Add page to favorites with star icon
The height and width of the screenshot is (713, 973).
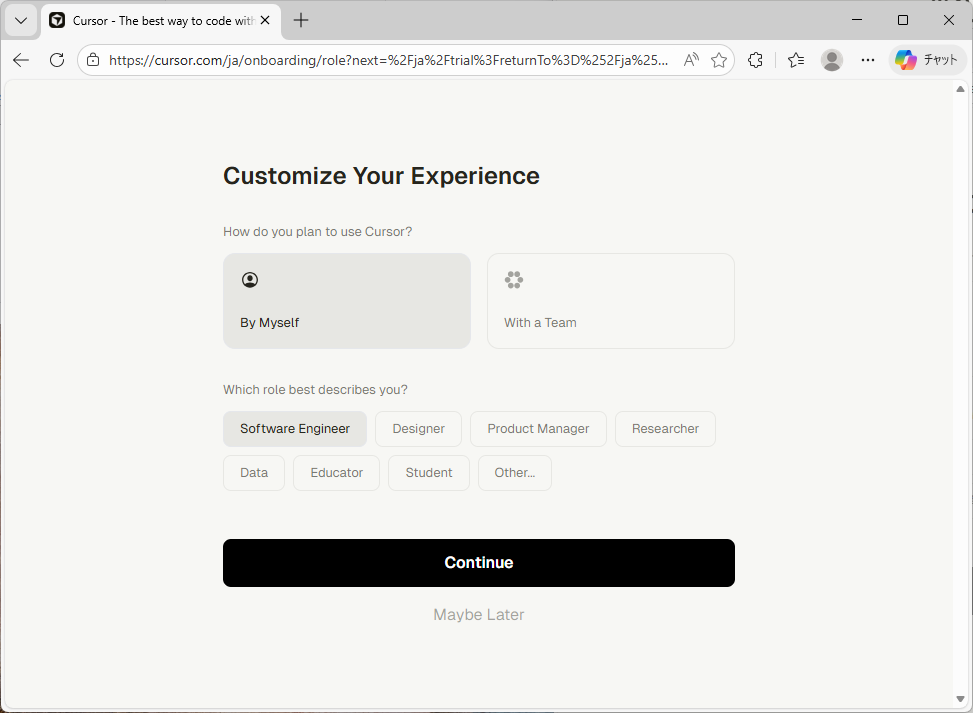[719, 60]
